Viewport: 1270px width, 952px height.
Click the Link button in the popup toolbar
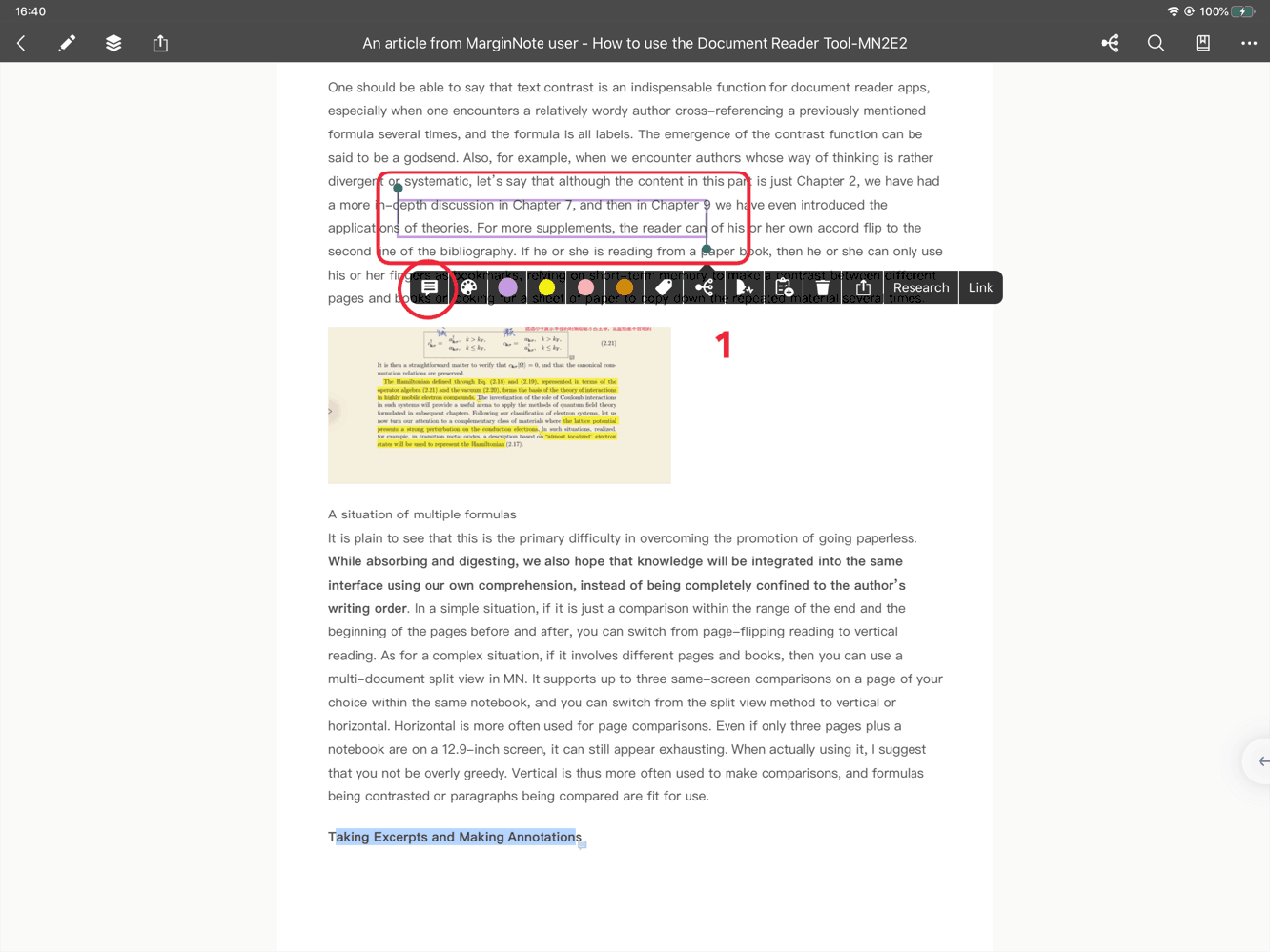(x=980, y=287)
